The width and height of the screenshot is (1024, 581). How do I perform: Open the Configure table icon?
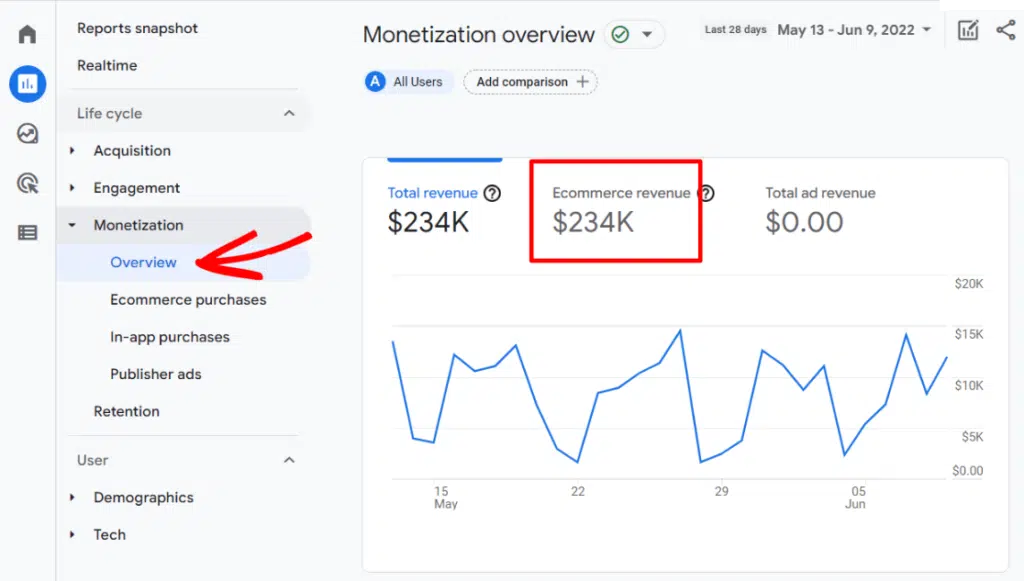pos(27,232)
